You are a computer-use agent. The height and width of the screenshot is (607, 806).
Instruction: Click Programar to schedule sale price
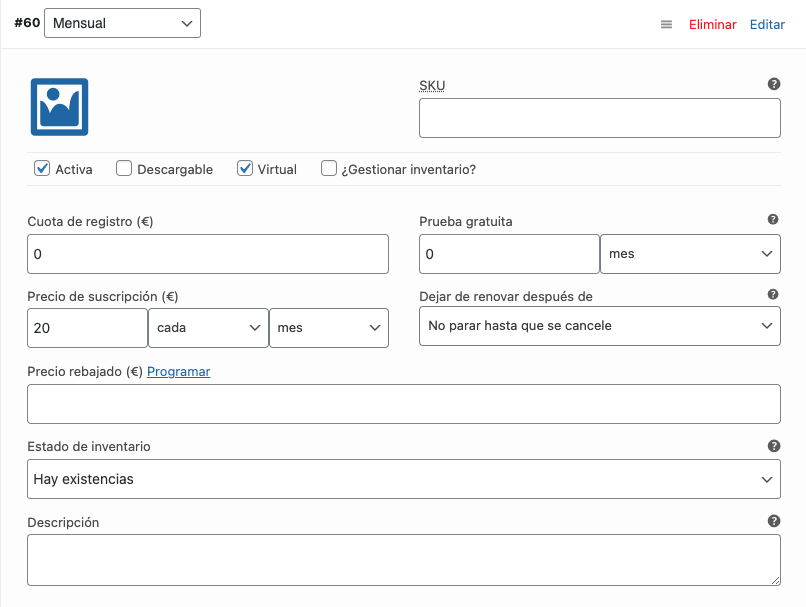178,371
